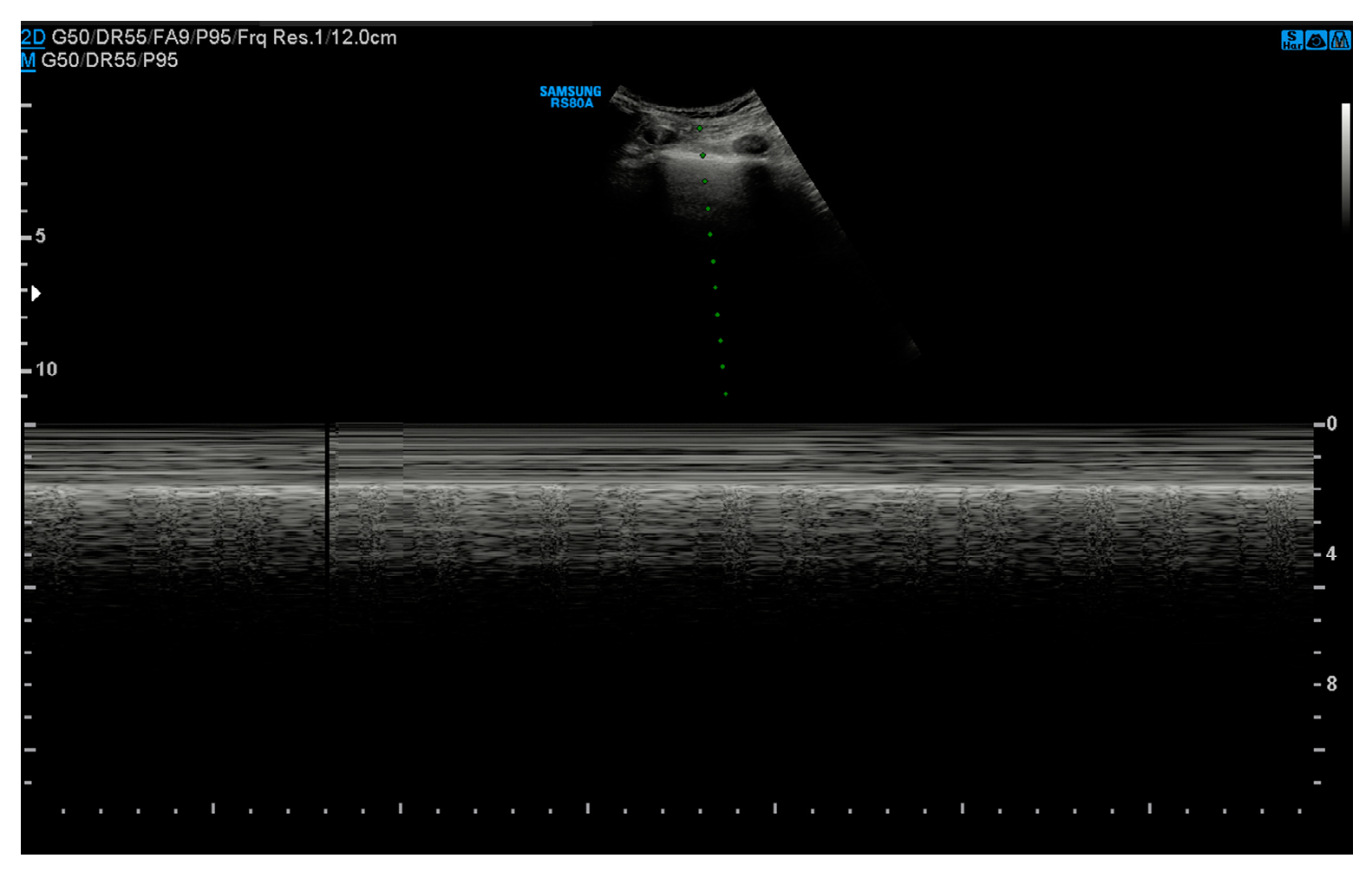Click the S-Harmonic (S Har) indicator icon
The width and height of the screenshot is (1372, 878).
point(1291,40)
